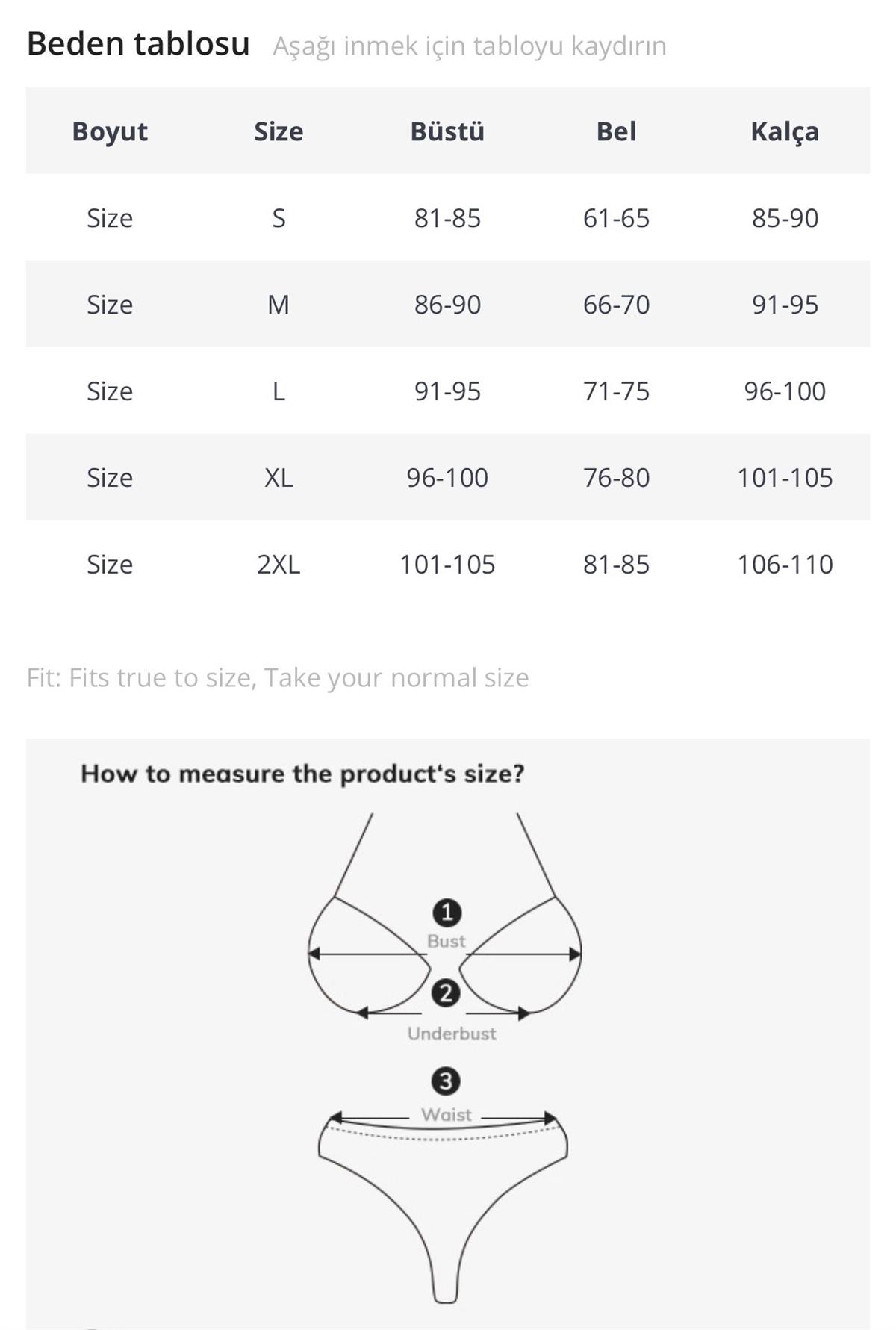Viewport: 896px width, 1330px height.
Task: Click the Beden tablosu heading
Action: coord(138,44)
